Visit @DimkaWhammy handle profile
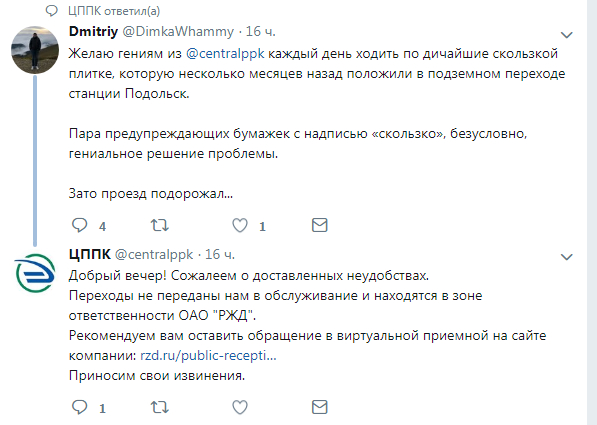Screen dimensions: 597x425 178,31
